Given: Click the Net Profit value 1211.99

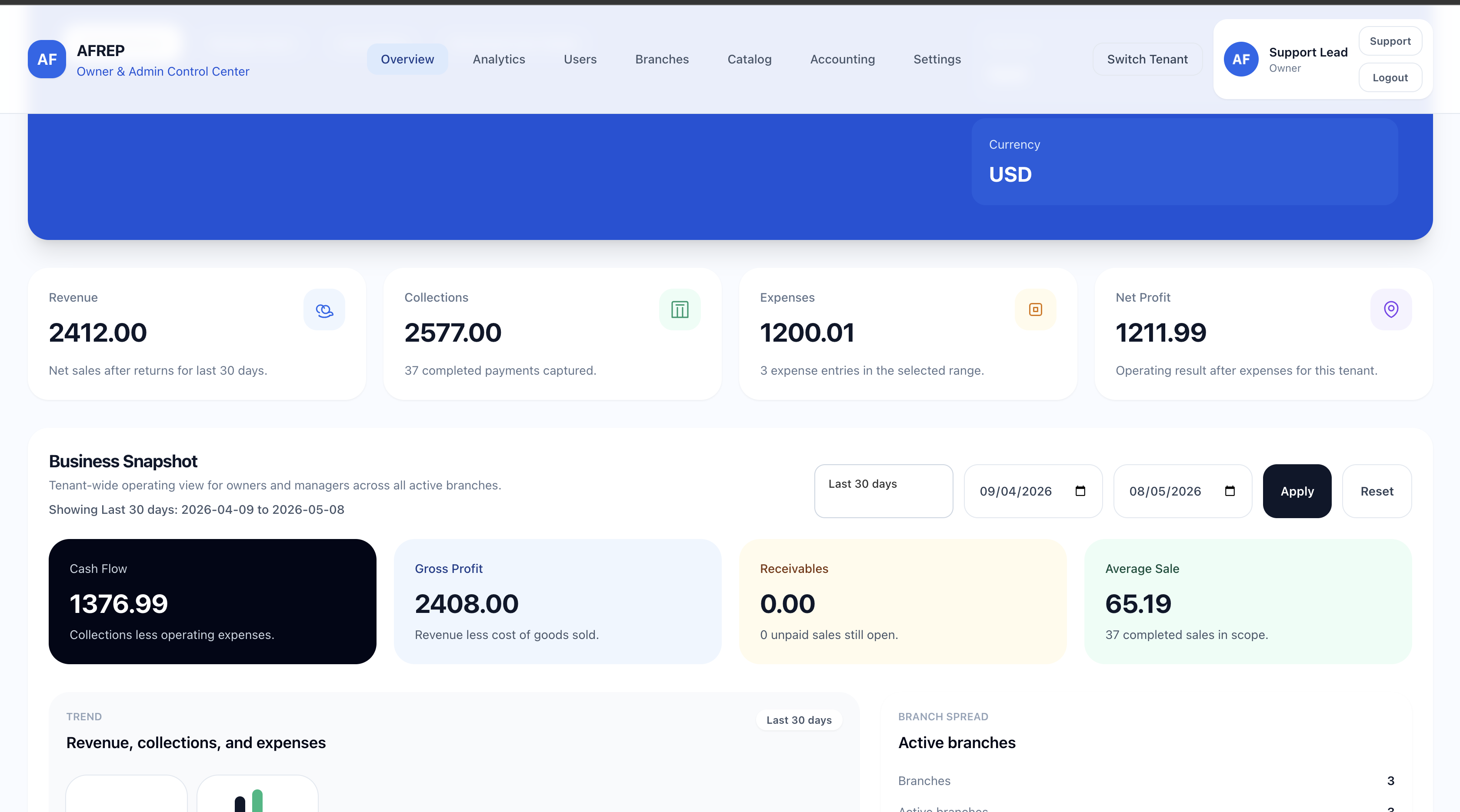Looking at the screenshot, I should (x=1161, y=333).
